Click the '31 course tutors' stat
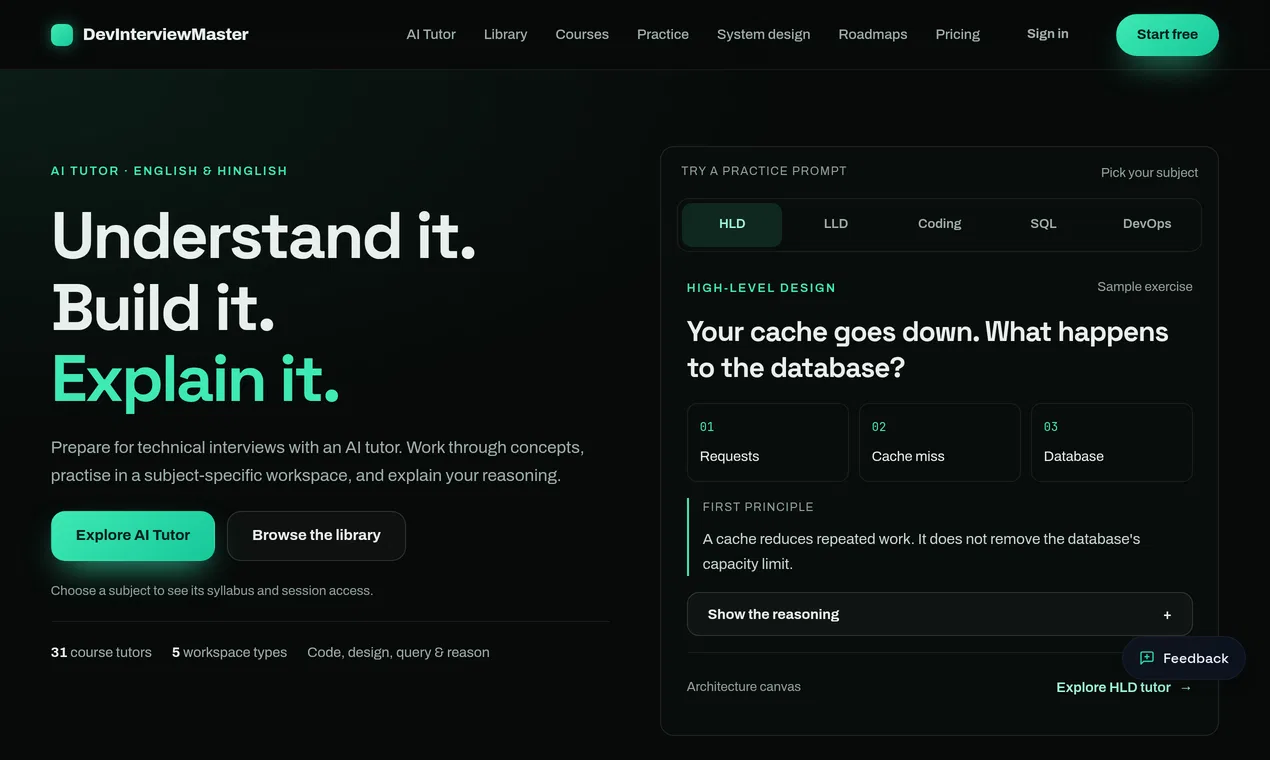The width and height of the screenshot is (1270, 760). pyautogui.click(x=101, y=652)
